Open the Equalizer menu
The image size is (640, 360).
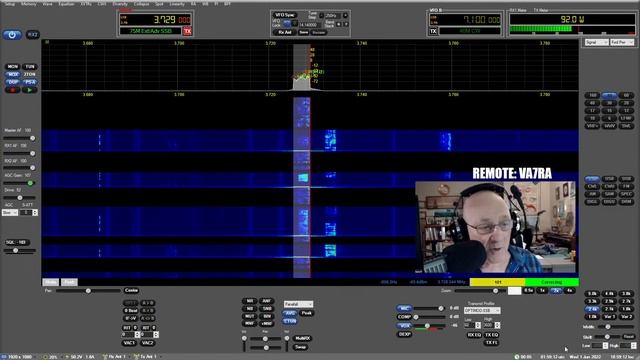click(66, 4)
